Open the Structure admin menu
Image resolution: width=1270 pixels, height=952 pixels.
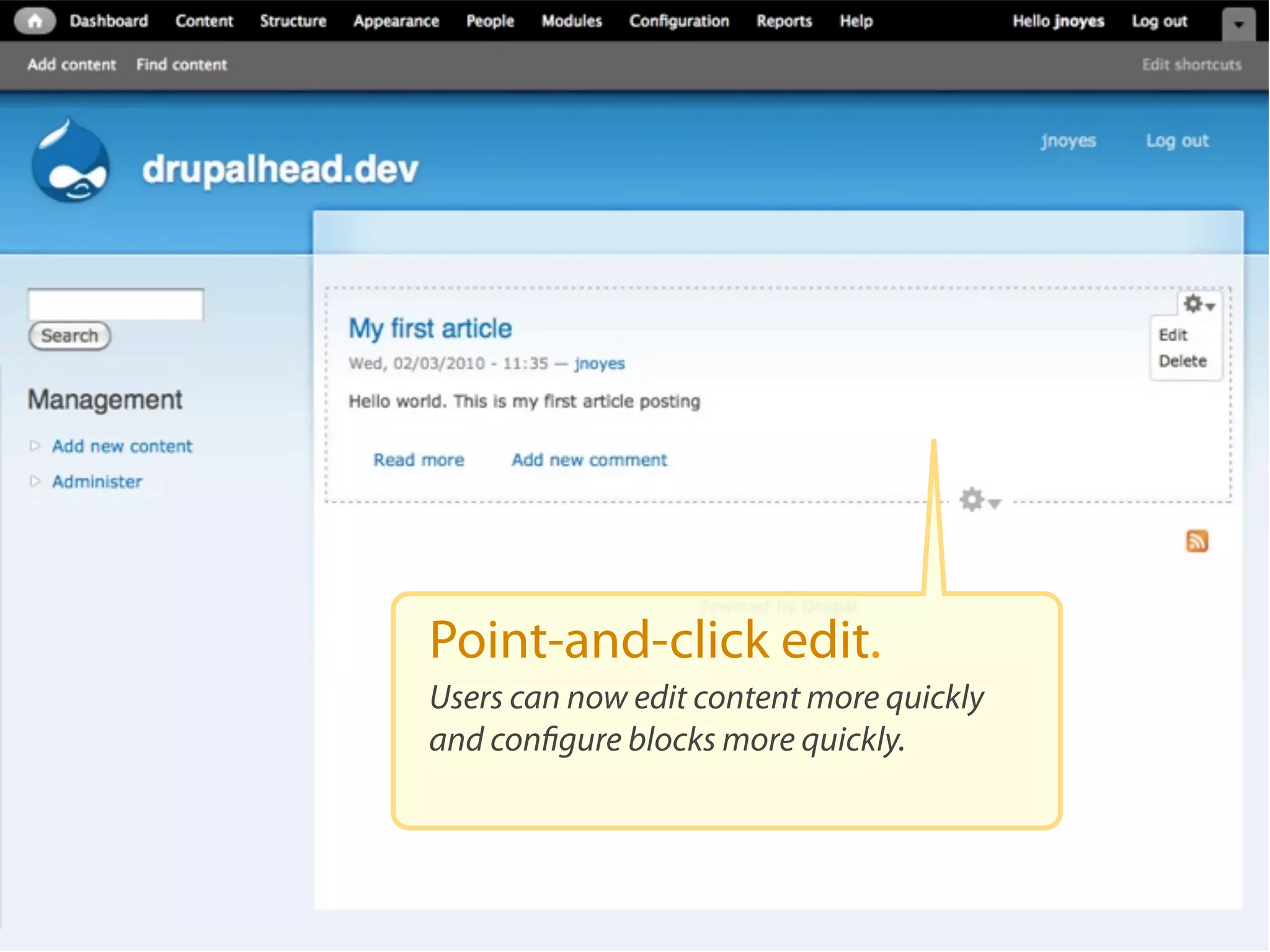coord(293,21)
